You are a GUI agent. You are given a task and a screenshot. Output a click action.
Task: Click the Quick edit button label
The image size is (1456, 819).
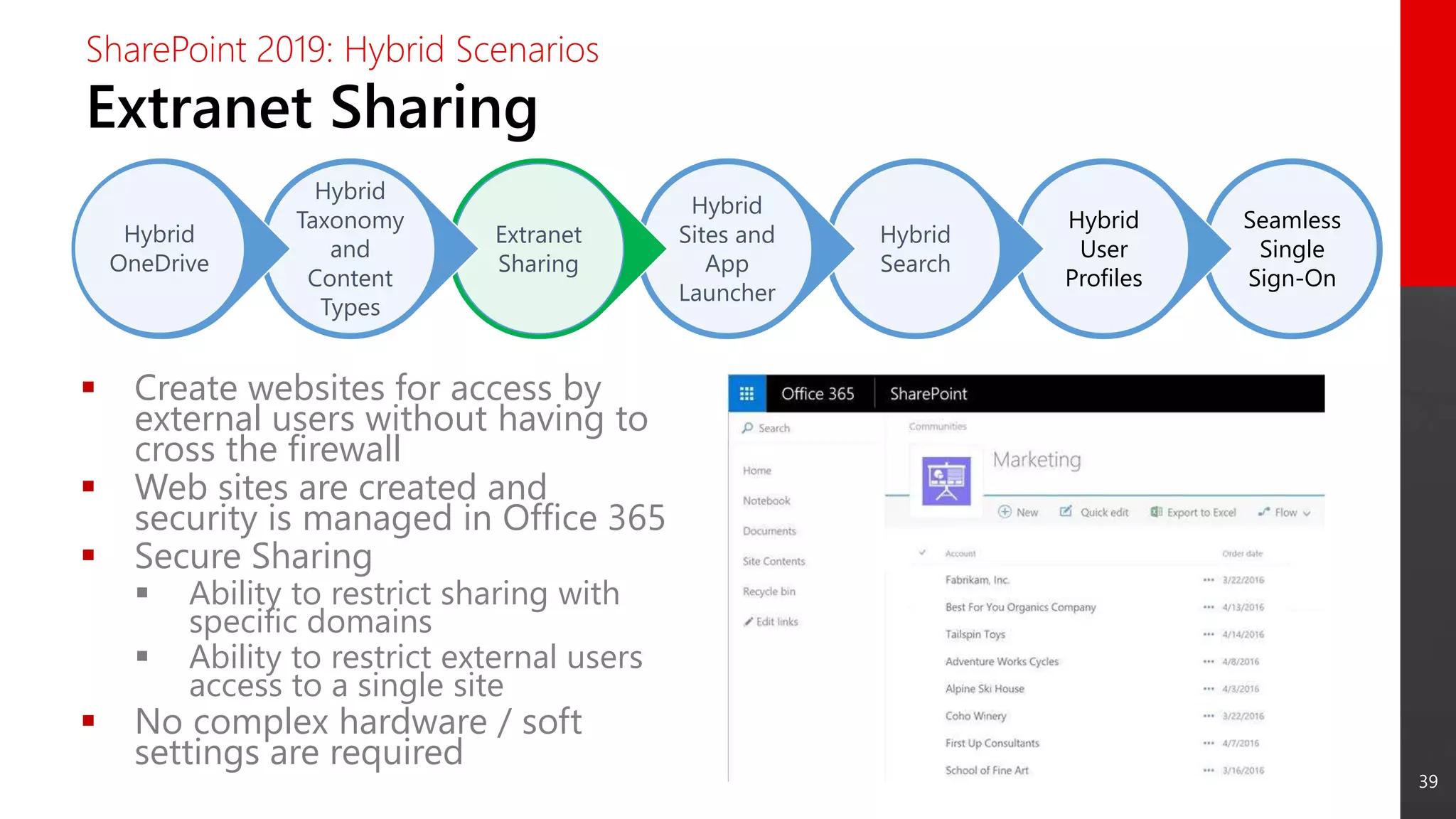(x=1104, y=513)
